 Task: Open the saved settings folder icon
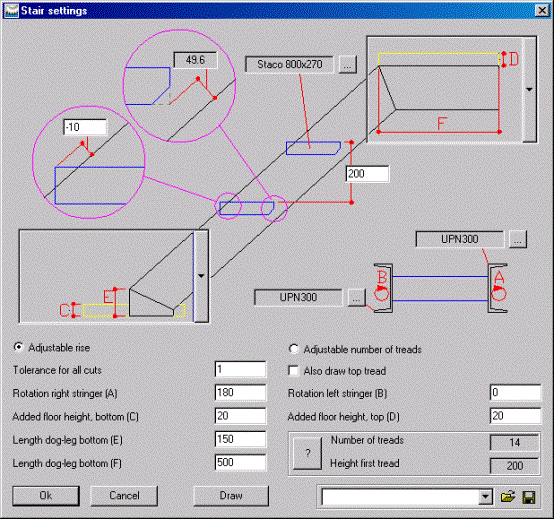(508, 497)
